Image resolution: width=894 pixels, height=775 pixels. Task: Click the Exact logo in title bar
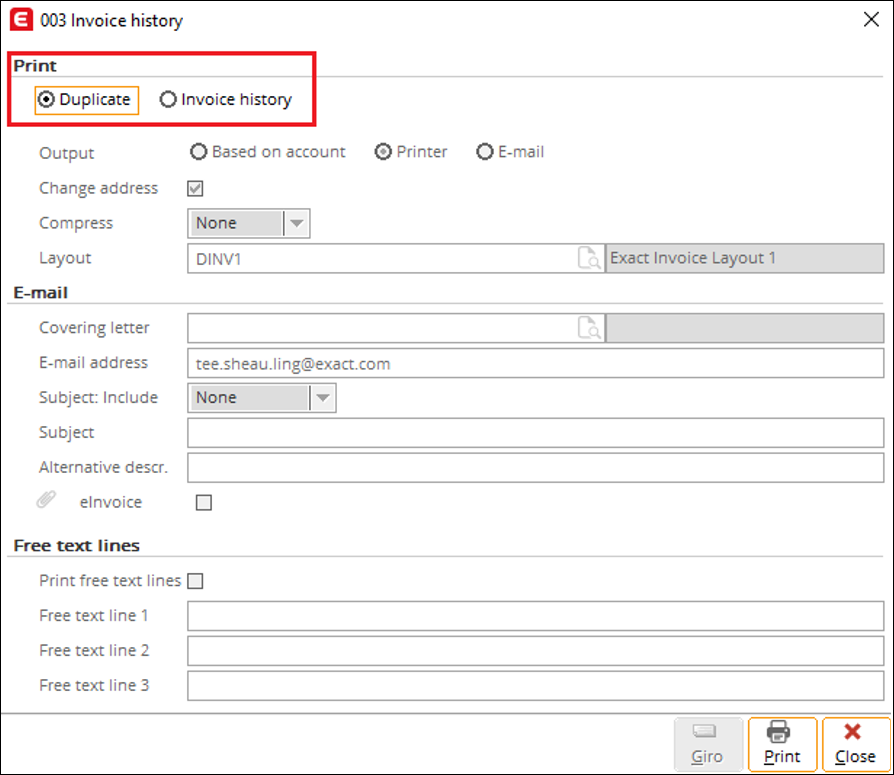pyautogui.click(x=21, y=20)
